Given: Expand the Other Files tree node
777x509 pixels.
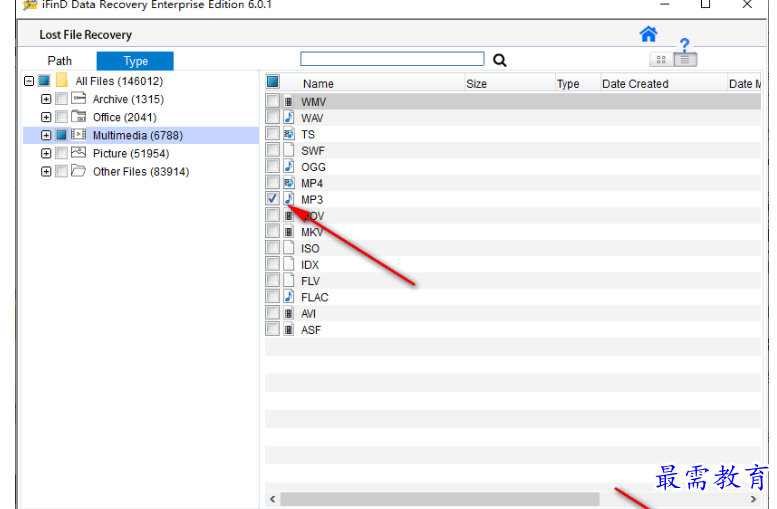Looking at the screenshot, I should point(46,172).
